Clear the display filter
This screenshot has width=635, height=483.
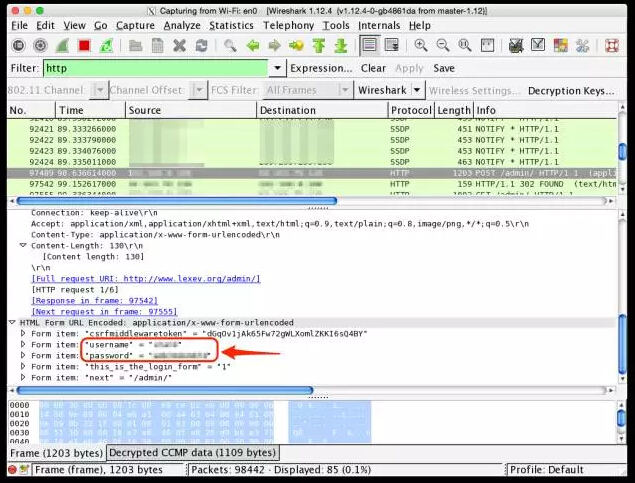click(x=373, y=68)
